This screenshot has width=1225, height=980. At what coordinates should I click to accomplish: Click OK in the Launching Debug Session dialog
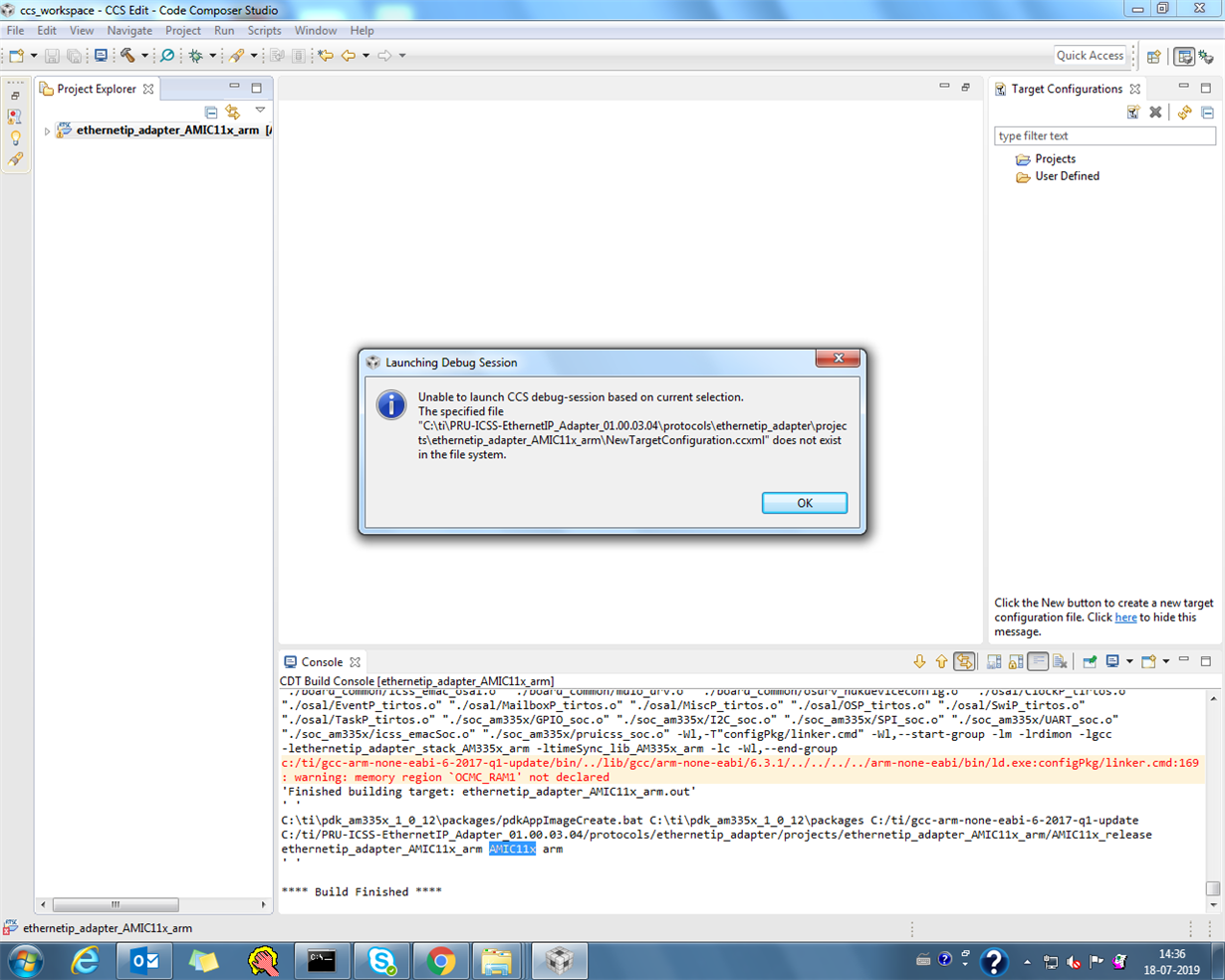pos(804,503)
